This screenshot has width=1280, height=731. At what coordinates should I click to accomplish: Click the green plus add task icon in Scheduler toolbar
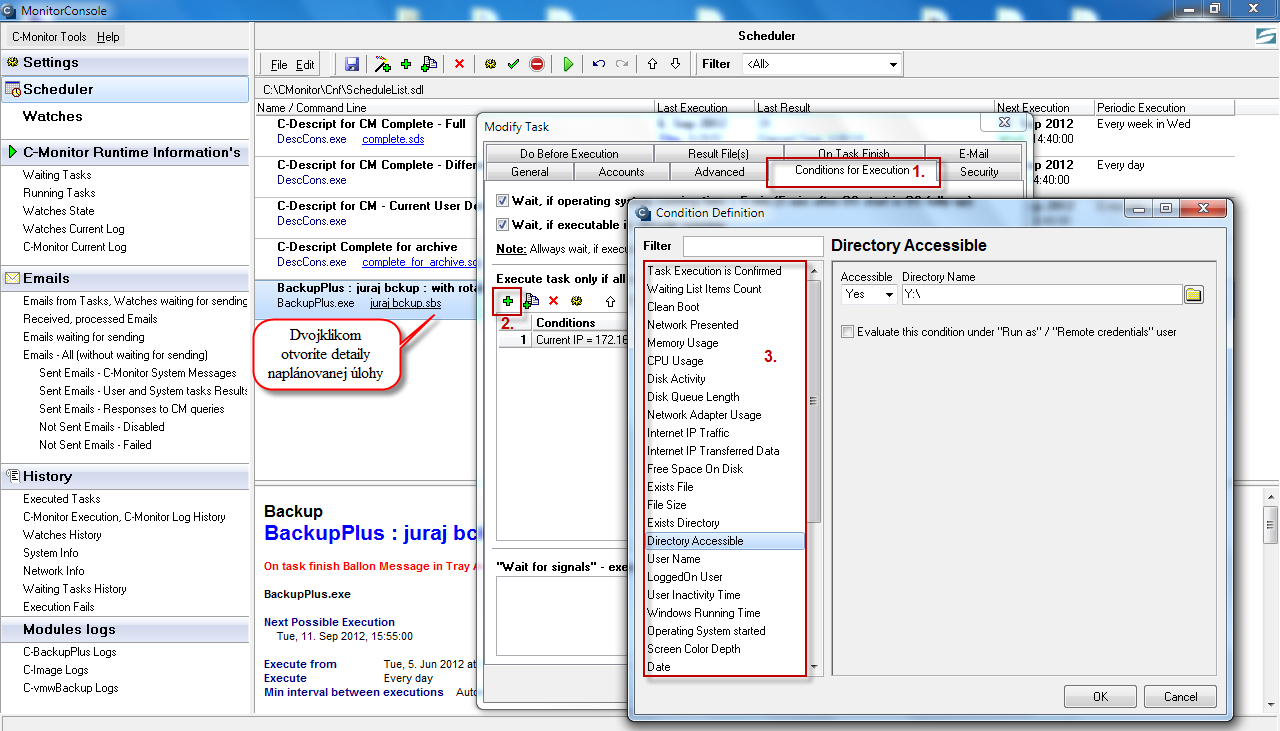click(406, 64)
